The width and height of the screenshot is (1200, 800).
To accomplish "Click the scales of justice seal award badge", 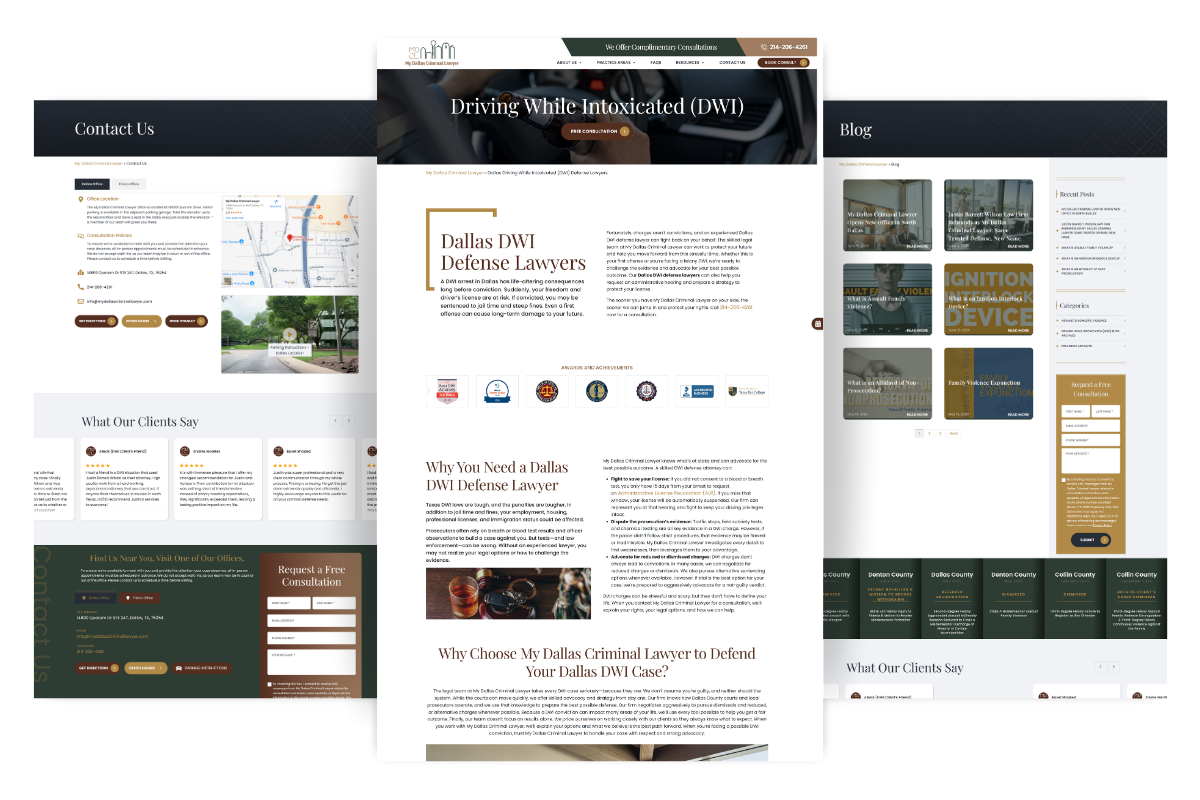I will pos(546,391).
